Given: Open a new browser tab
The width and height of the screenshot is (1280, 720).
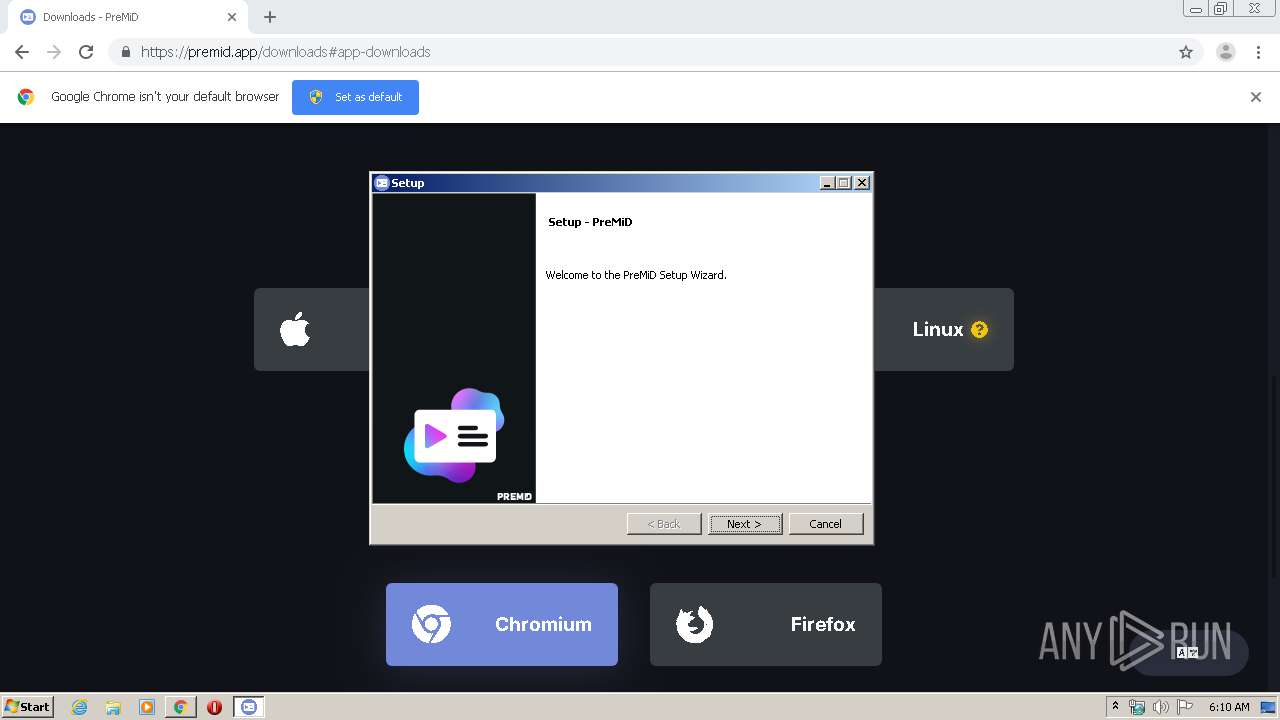Looking at the screenshot, I should (270, 17).
